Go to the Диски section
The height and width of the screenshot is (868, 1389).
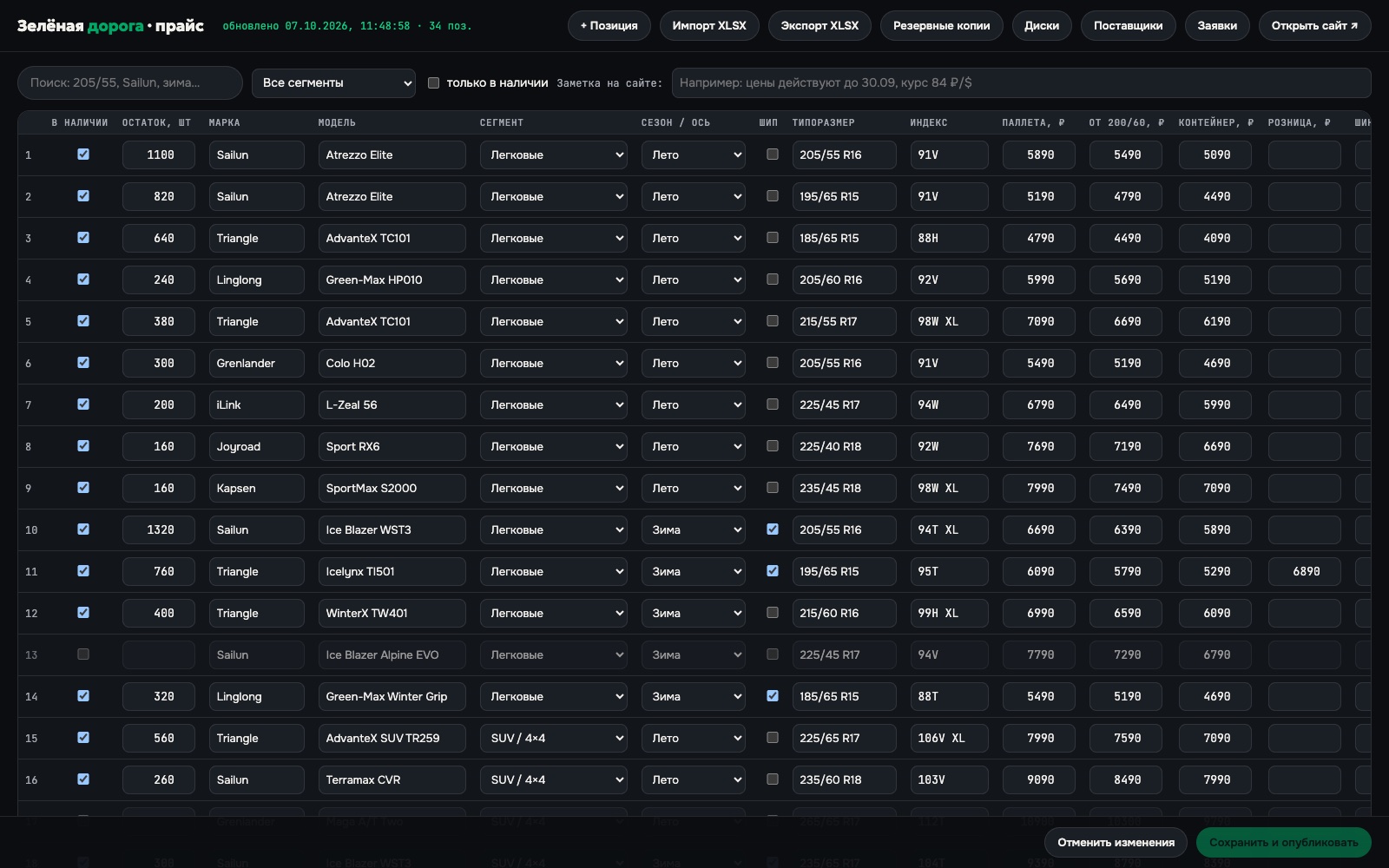[1042, 25]
